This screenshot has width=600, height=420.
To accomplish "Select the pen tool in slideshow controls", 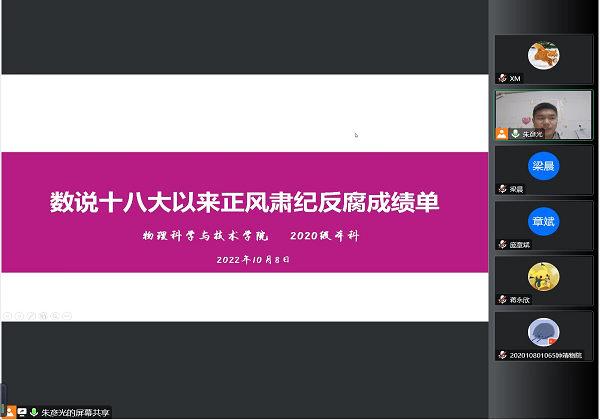I will [31, 316].
